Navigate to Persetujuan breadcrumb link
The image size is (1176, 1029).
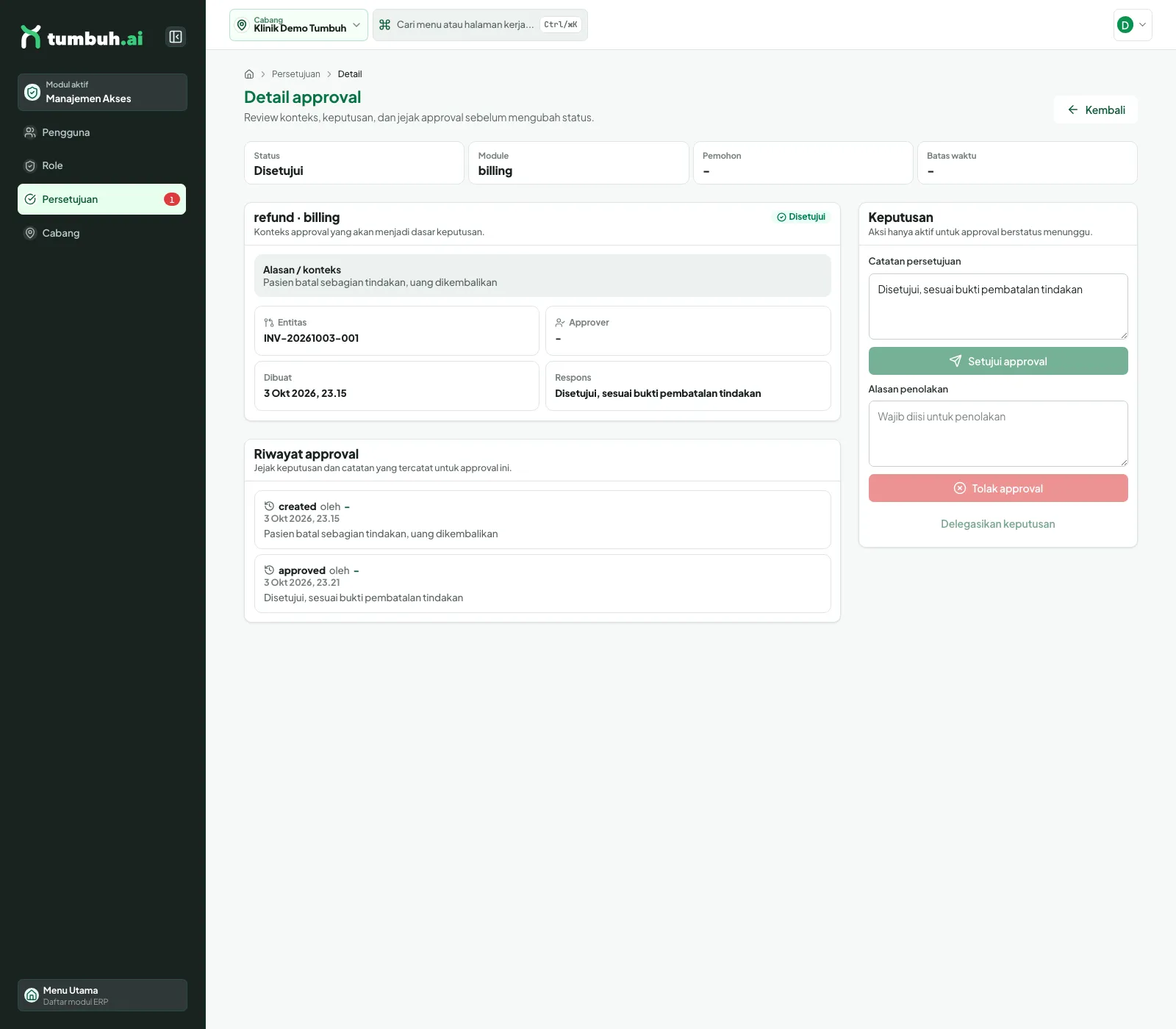pos(296,74)
